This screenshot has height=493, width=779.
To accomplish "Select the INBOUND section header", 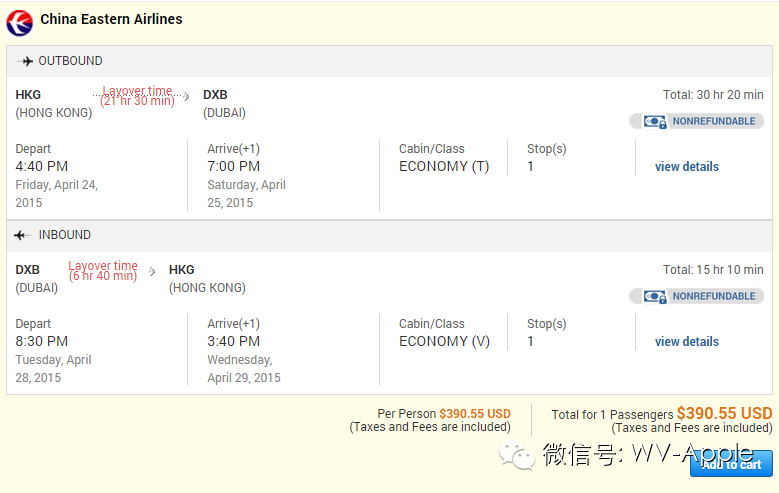I will tap(64, 236).
